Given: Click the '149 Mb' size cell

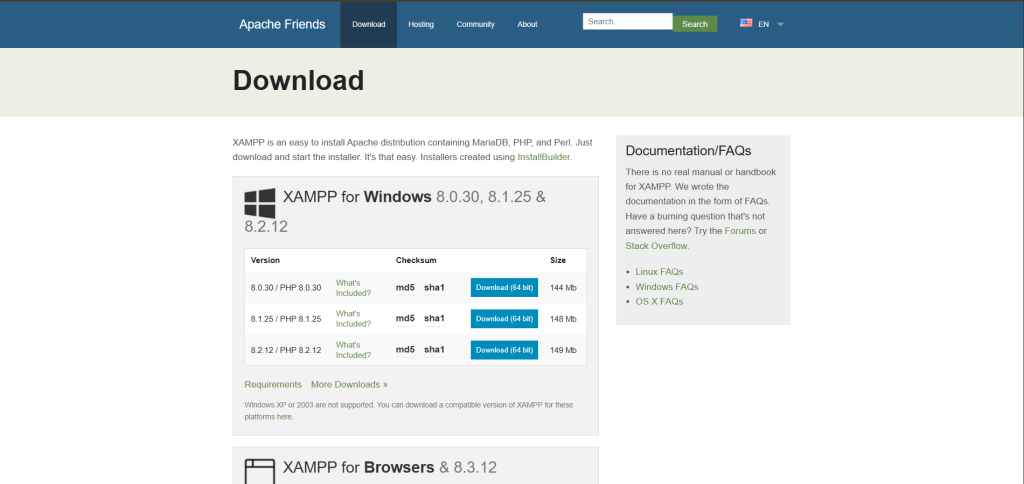Looking at the screenshot, I should pos(563,350).
